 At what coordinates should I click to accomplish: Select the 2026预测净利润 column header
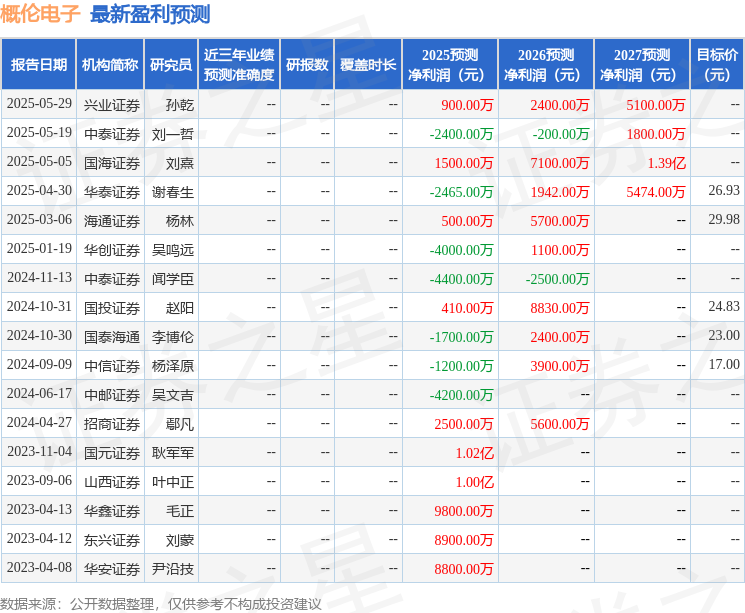(546, 65)
